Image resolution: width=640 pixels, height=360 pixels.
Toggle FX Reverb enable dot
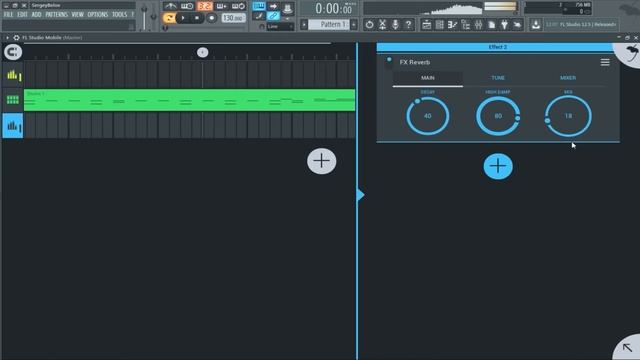(389, 60)
